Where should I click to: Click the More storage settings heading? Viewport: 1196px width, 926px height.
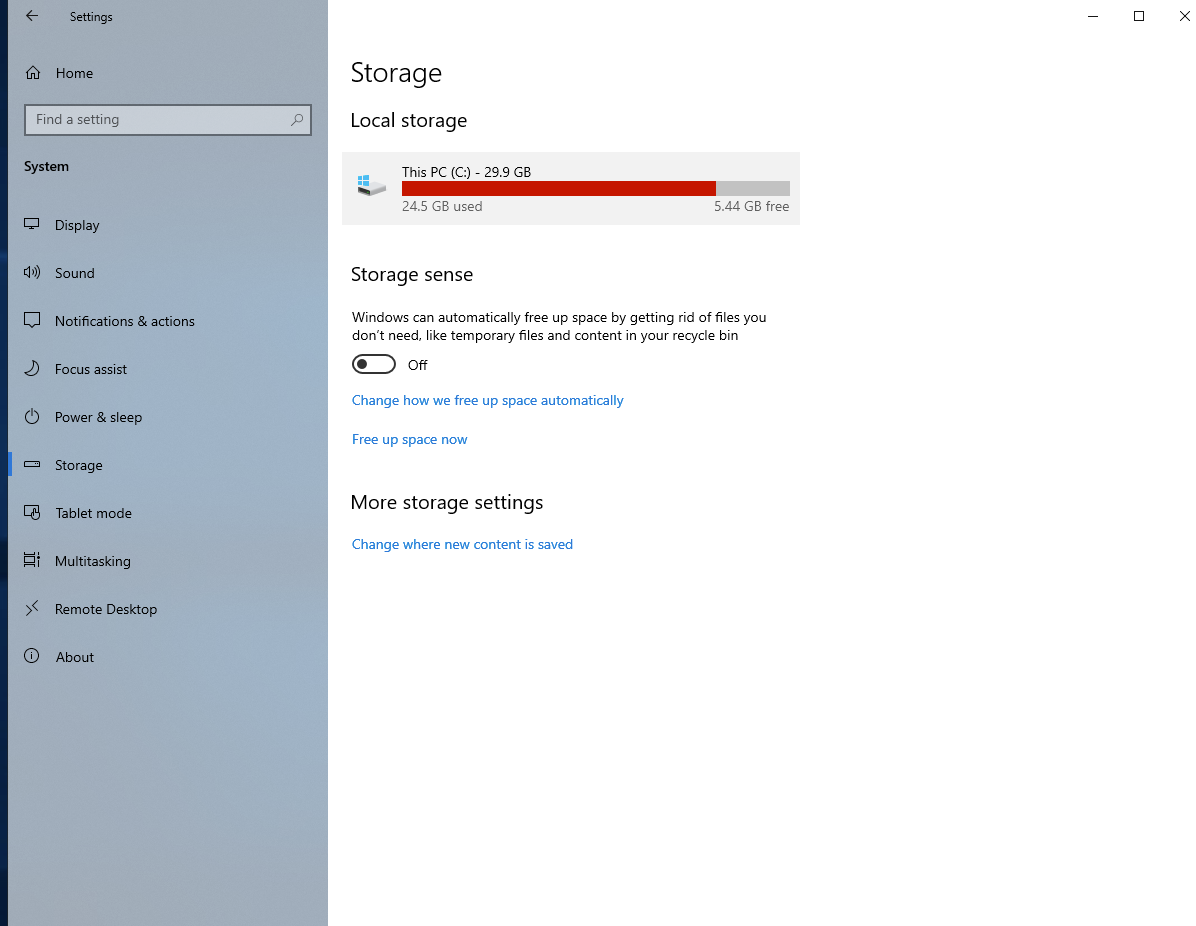tap(447, 503)
